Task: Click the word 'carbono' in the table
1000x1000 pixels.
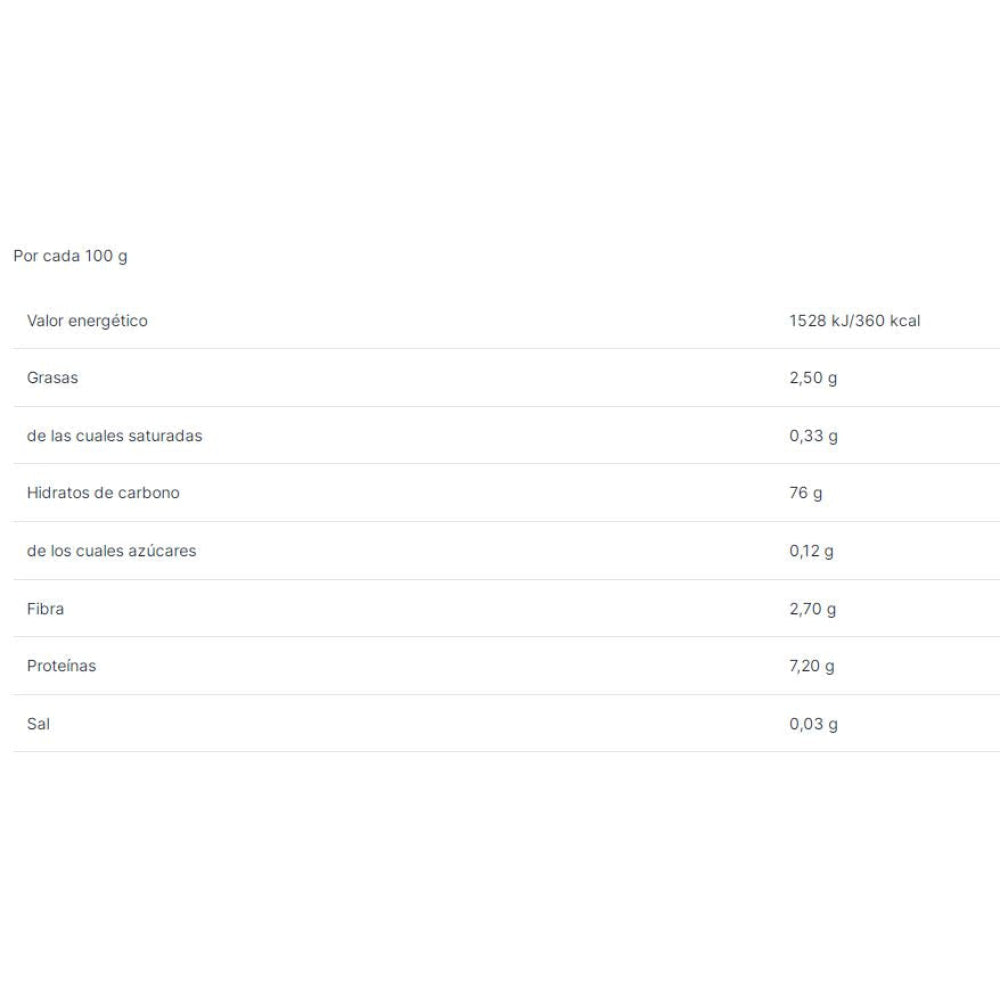Action: pos(150,493)
